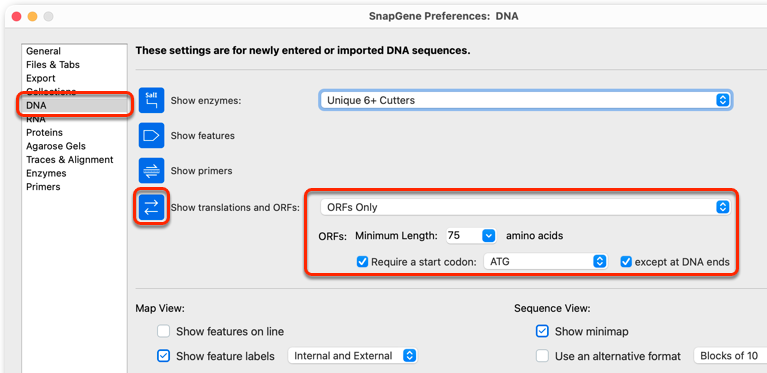Screen dimensions: 767x373
Task: Open the ATG start codon dropdown
Action: click(545, 262)
